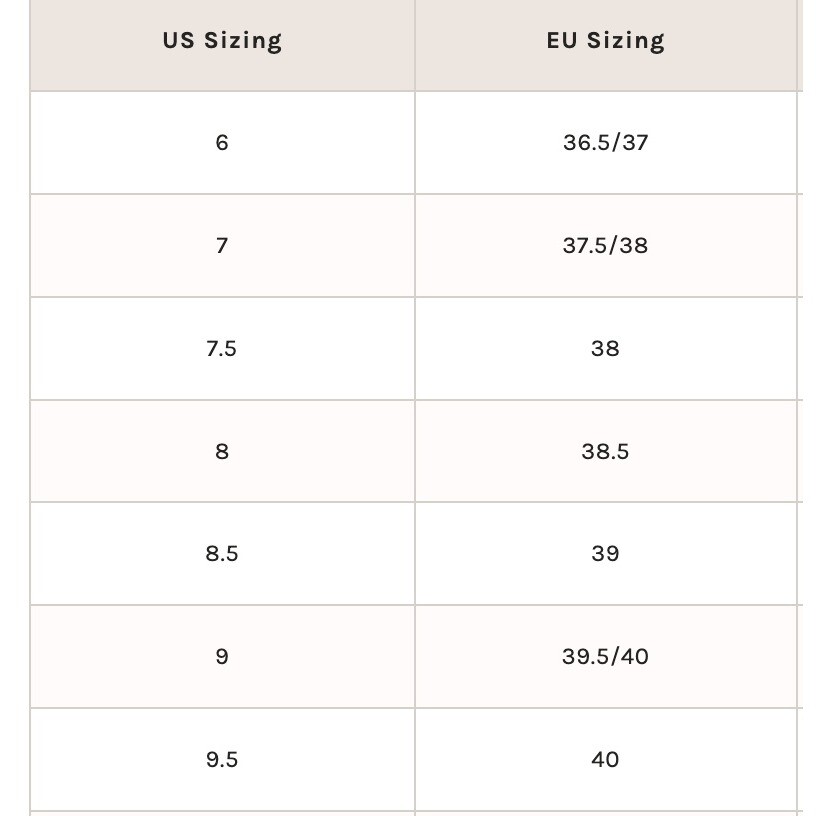Click the US Sizing column header
This screenshot has height=816, width=816.
(222, 41)
